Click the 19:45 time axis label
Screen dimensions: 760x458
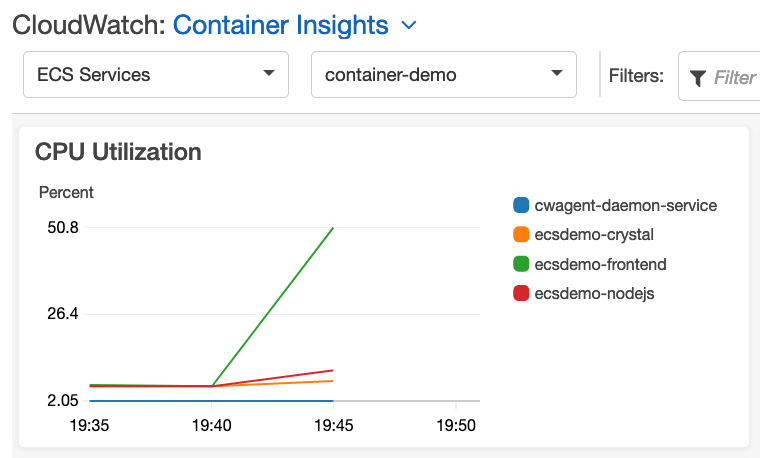tap(334, 426)
